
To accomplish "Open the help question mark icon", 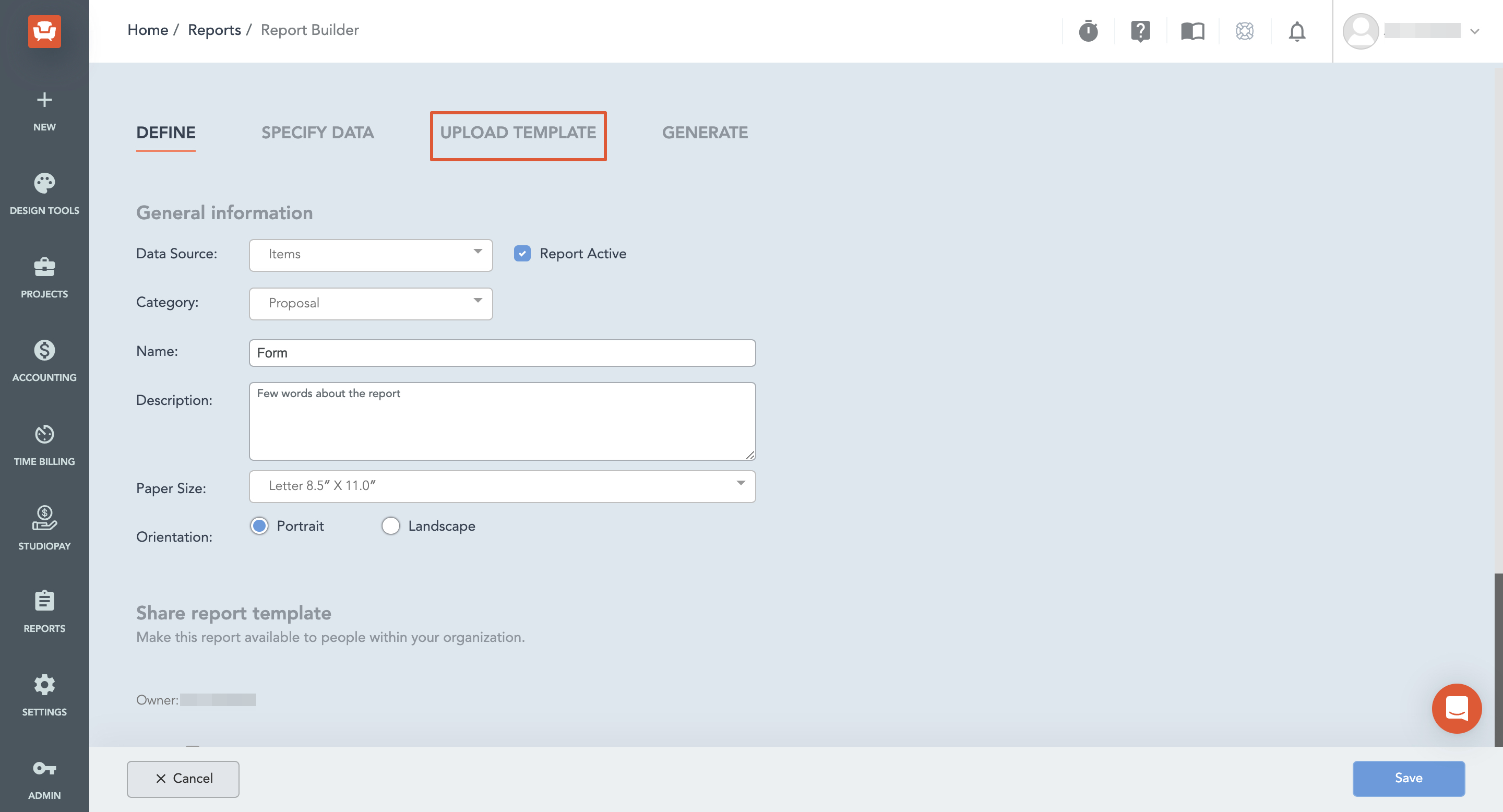I will (1140, 31).
